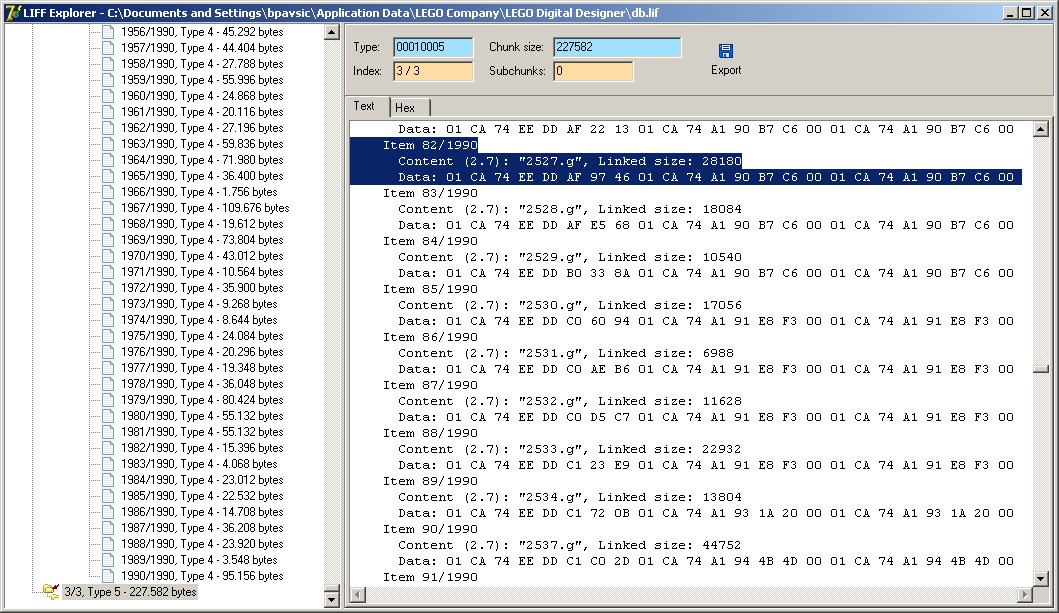Click file icon of 1983/1990 entry
Image resolution: width=1059 pixels, height=613 pixels.
(108, 464)
